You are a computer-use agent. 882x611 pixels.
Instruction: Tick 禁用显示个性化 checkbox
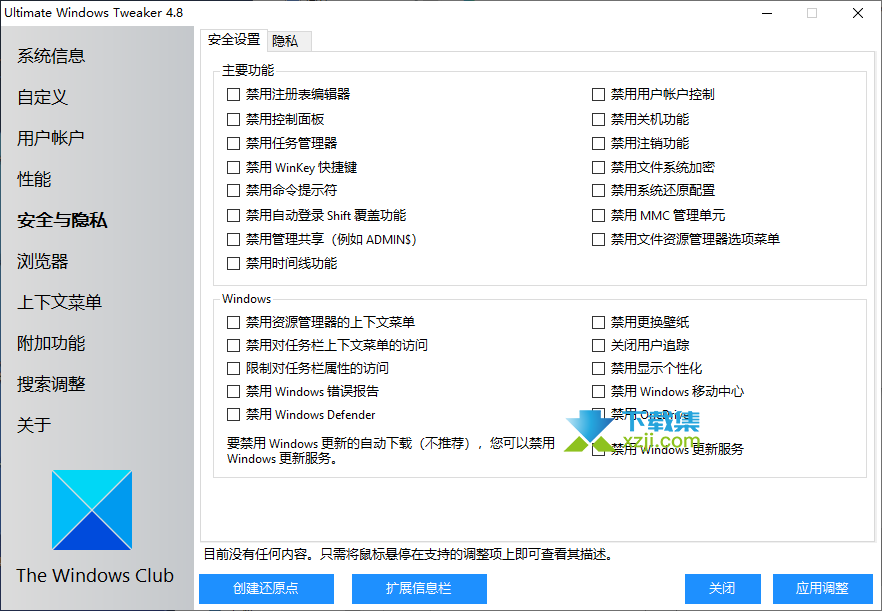(598, 369)
